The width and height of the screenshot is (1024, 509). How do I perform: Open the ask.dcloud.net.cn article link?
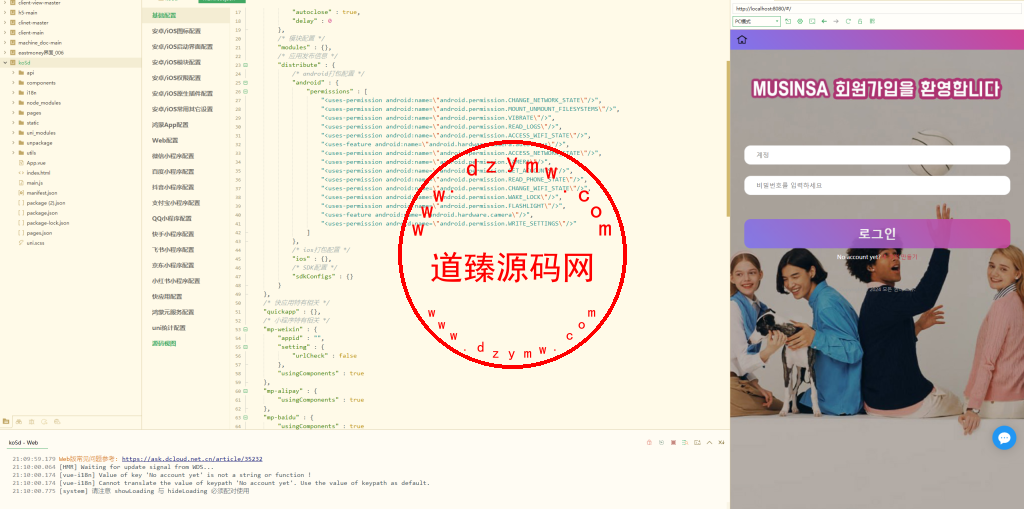click(192, 459)
